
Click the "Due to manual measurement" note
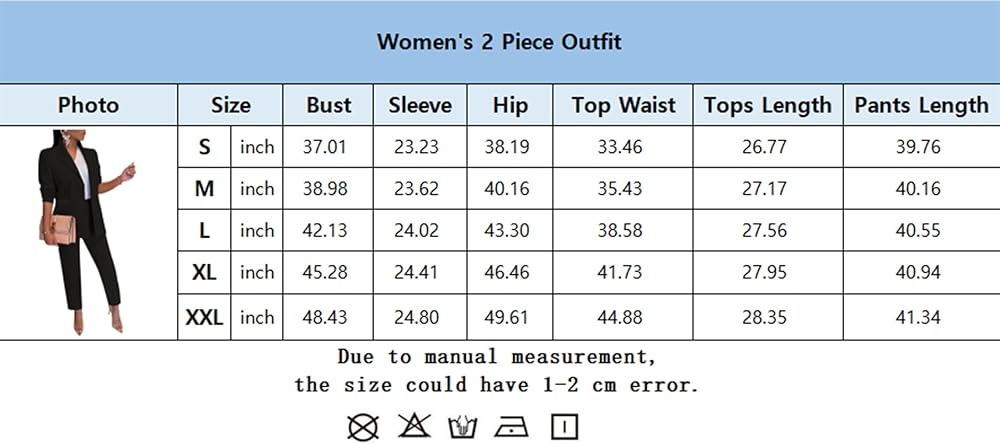coord(497,357)
